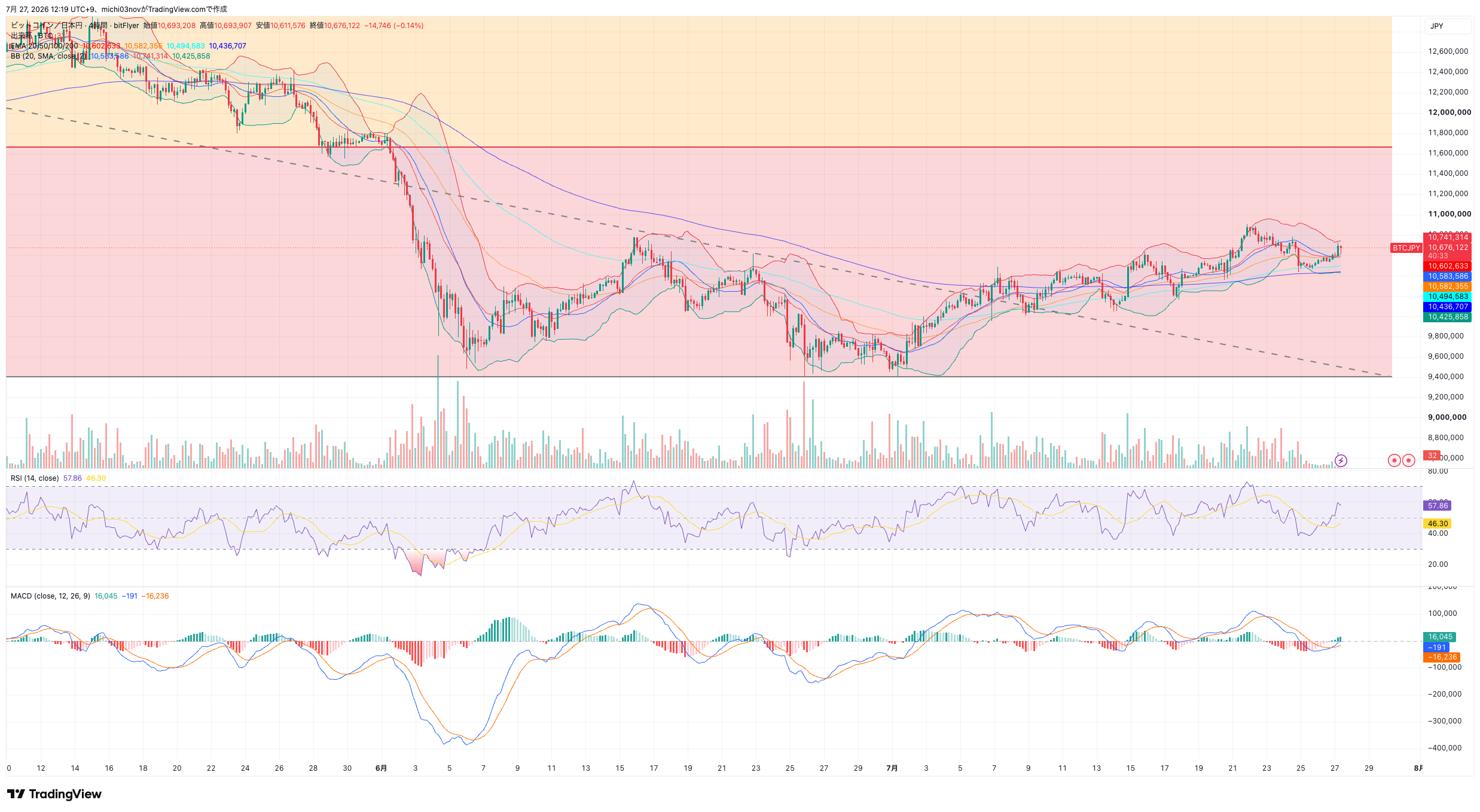Click the TradingView logo at bottom left

[x=54, y=794]
